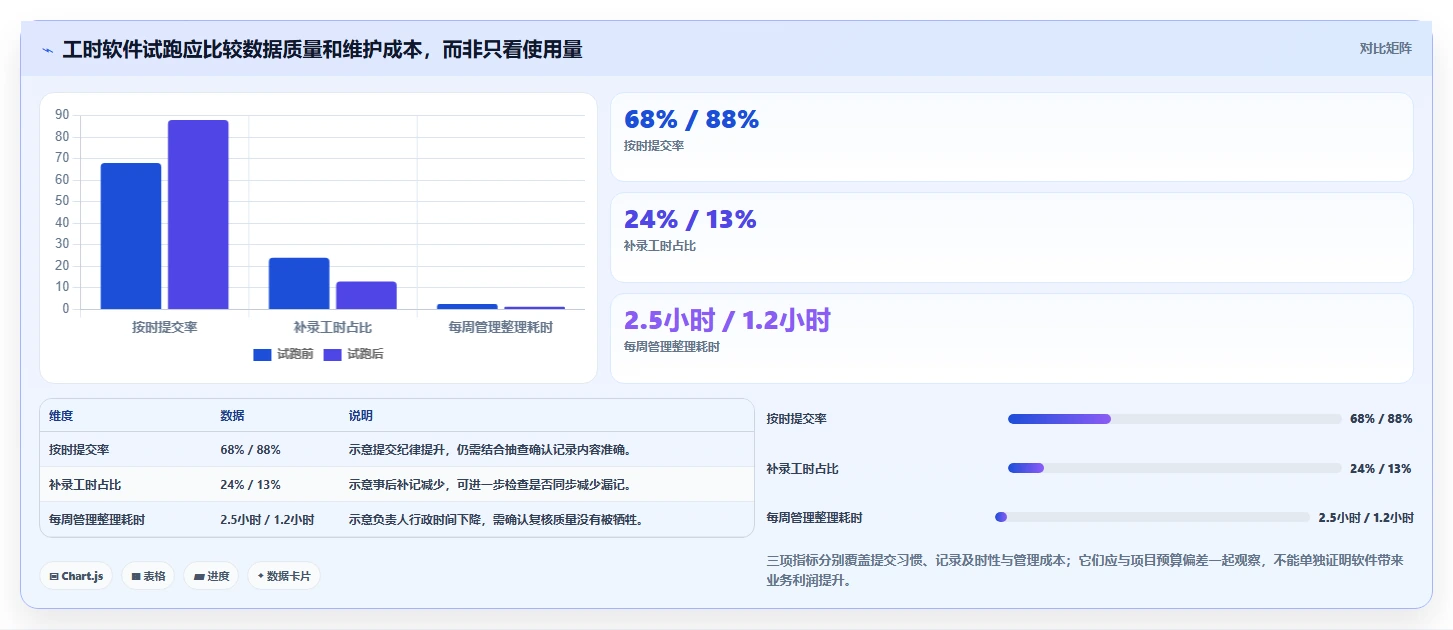1453x630 pixels.
Task: Open the 2.5小时 / 1.2小时 data card
Action: (x=1011, y=338)
